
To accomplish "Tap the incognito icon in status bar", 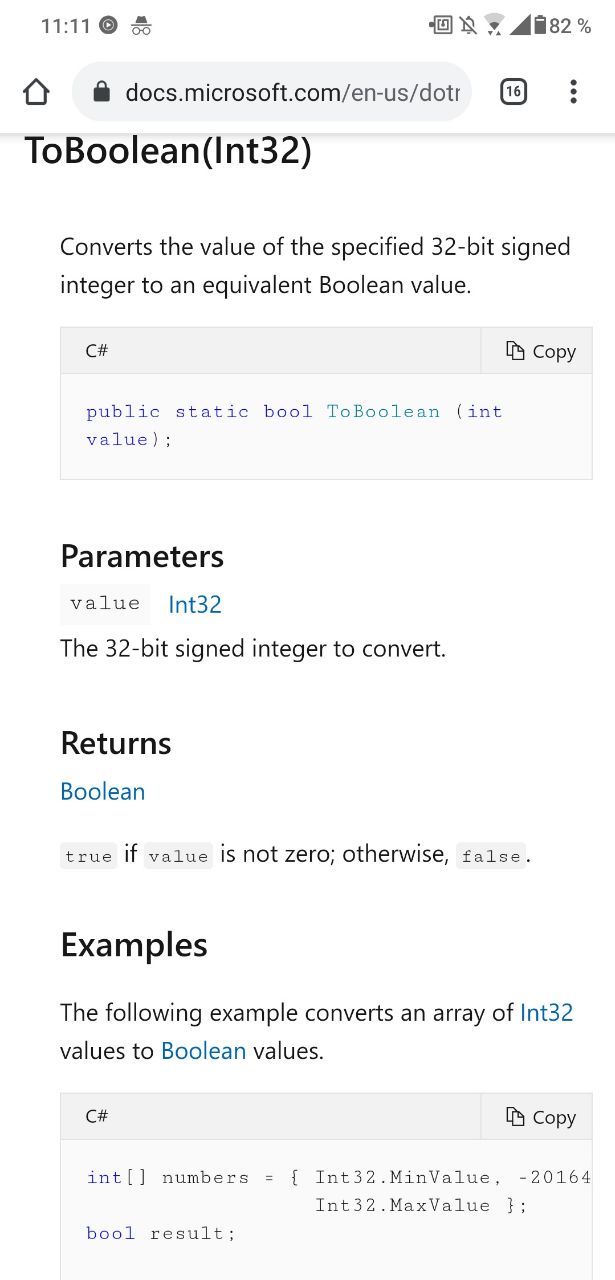I will click(x=142, y=26).
